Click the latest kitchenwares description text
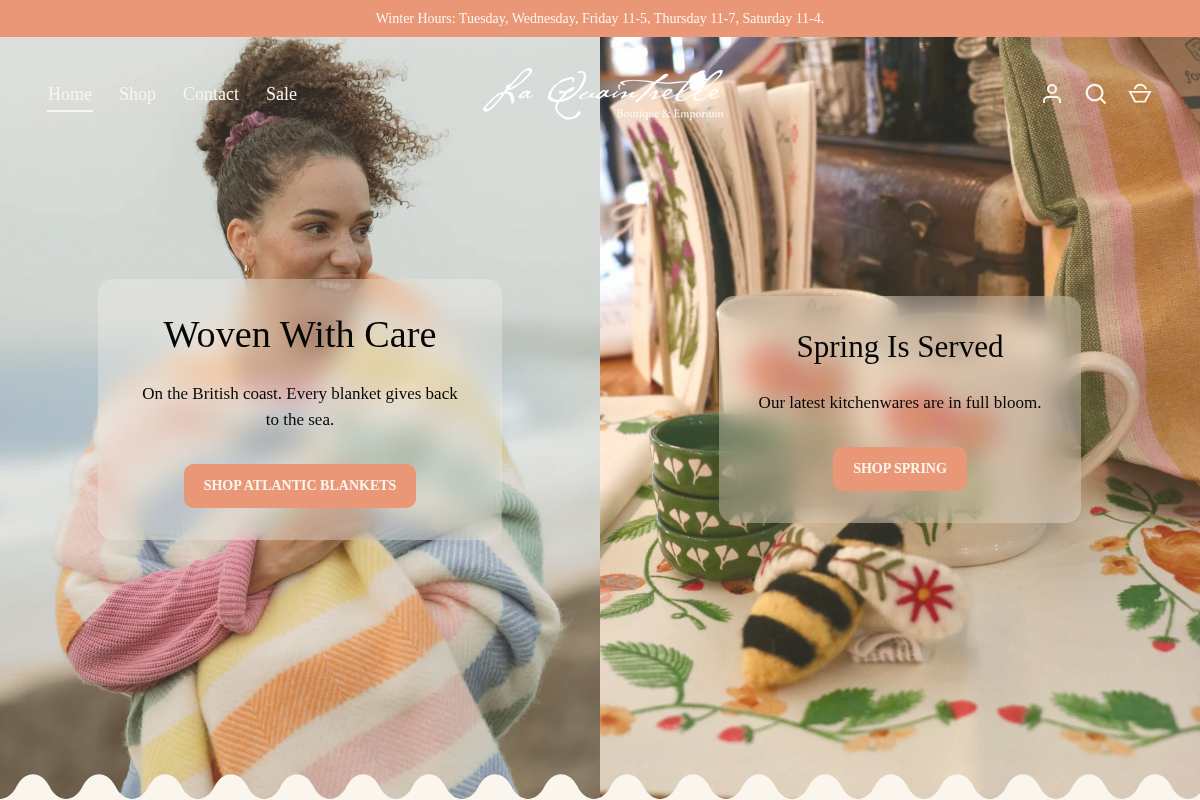 coord(900,403)
